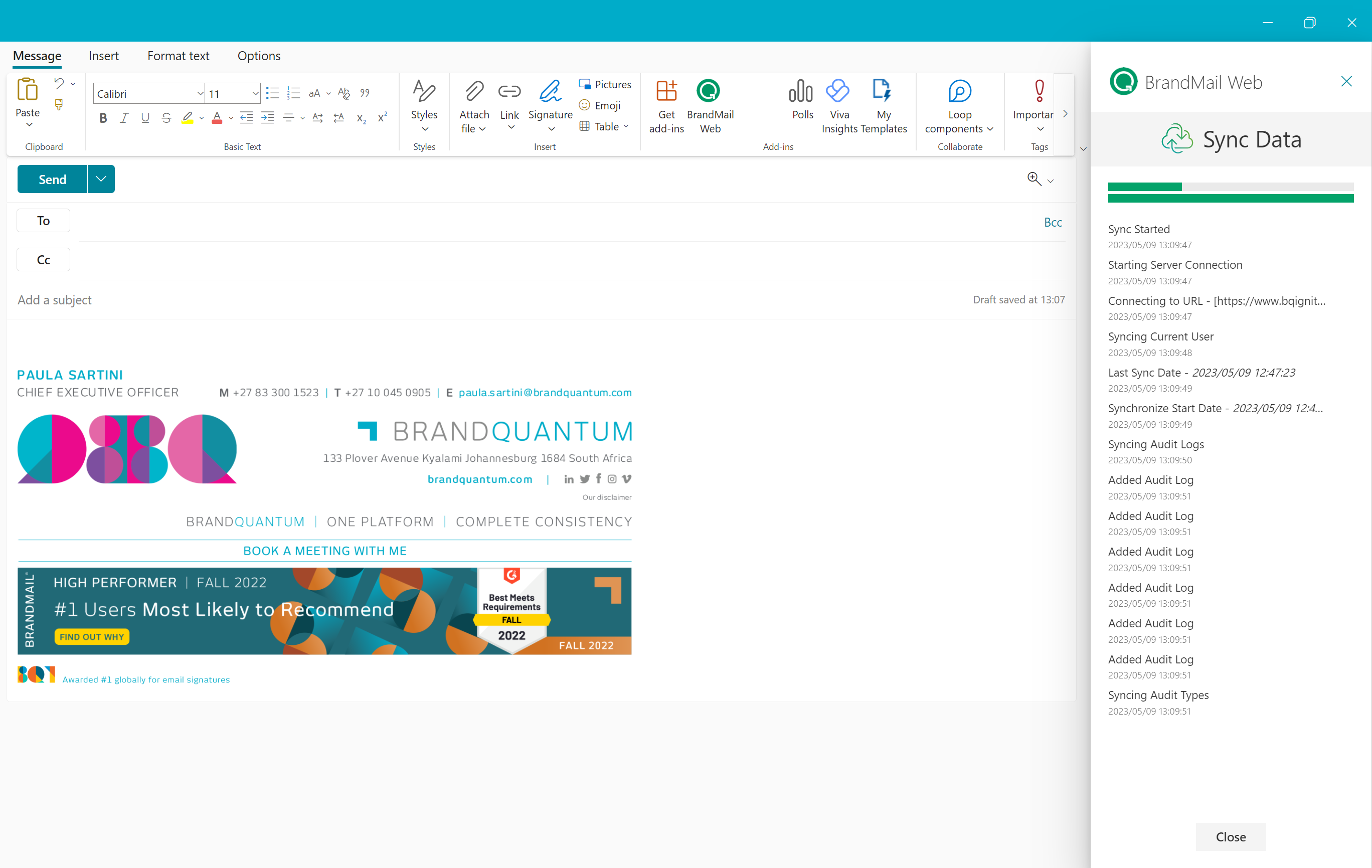
Task: Click left-to-right text direction icon
Action: 318,118
